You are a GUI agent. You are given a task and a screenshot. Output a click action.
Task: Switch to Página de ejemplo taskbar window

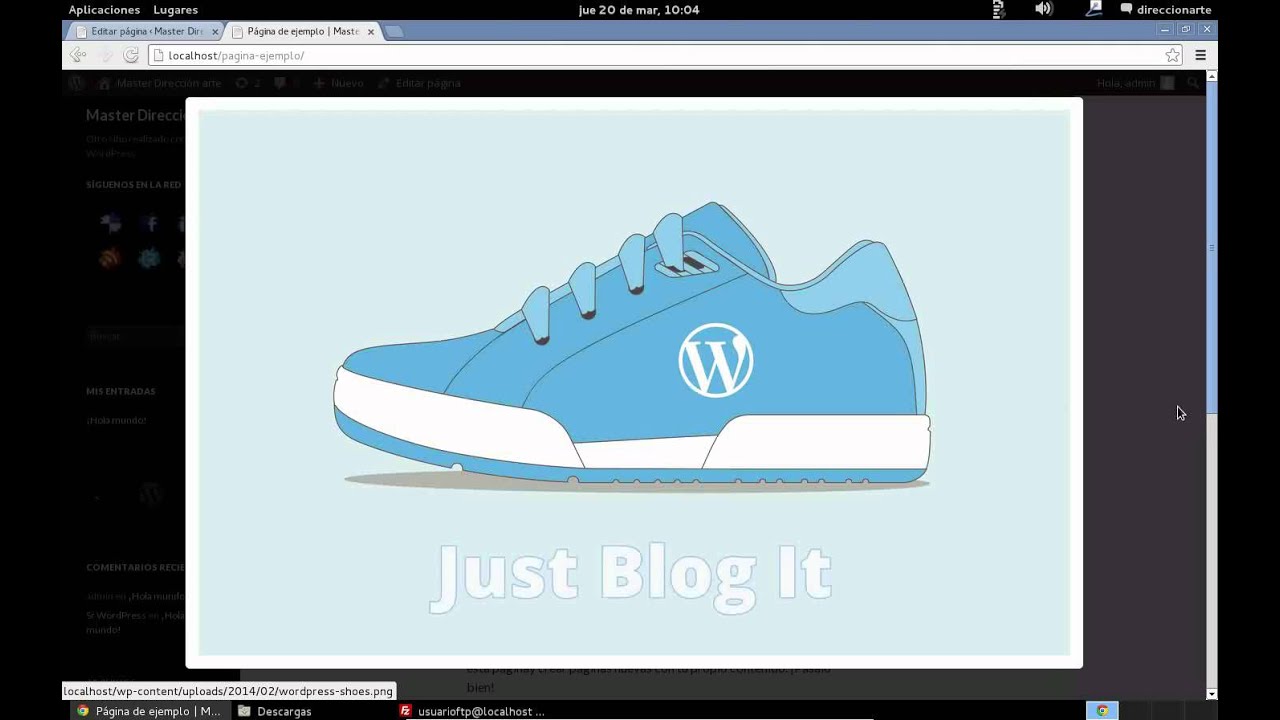point(148,711)
